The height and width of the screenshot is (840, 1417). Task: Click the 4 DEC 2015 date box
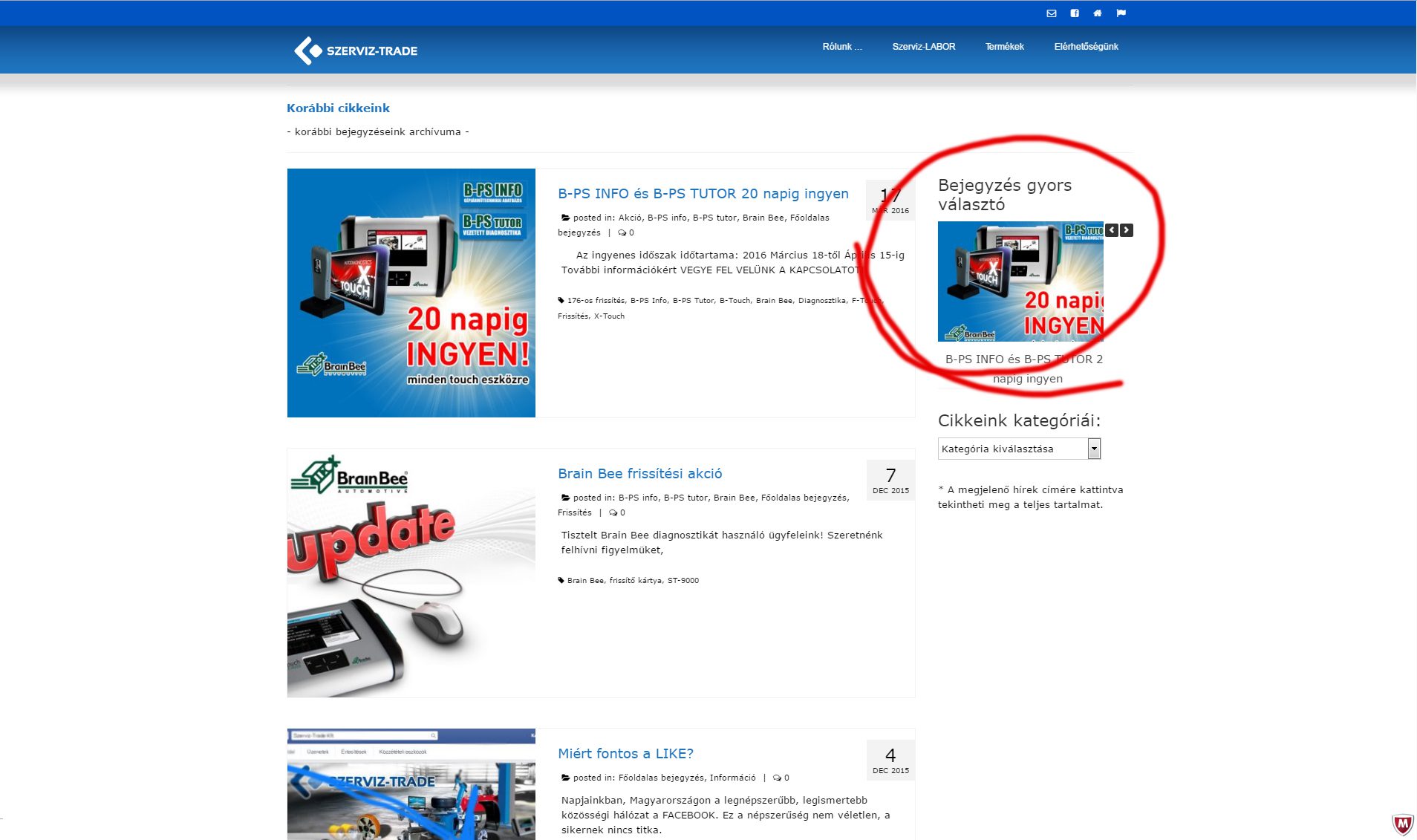pos(890,760)
